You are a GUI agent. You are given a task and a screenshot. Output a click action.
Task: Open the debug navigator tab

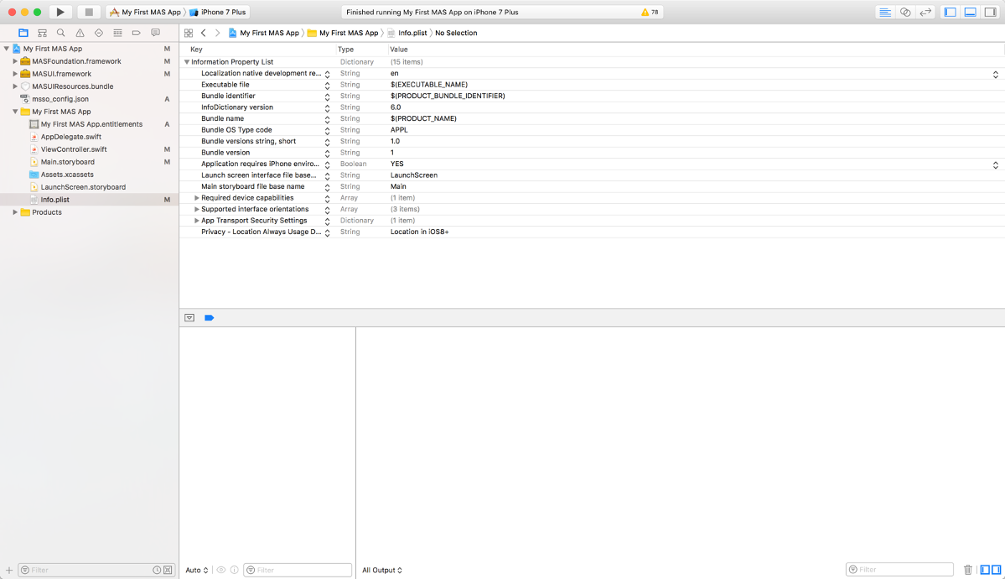[117, 33]
